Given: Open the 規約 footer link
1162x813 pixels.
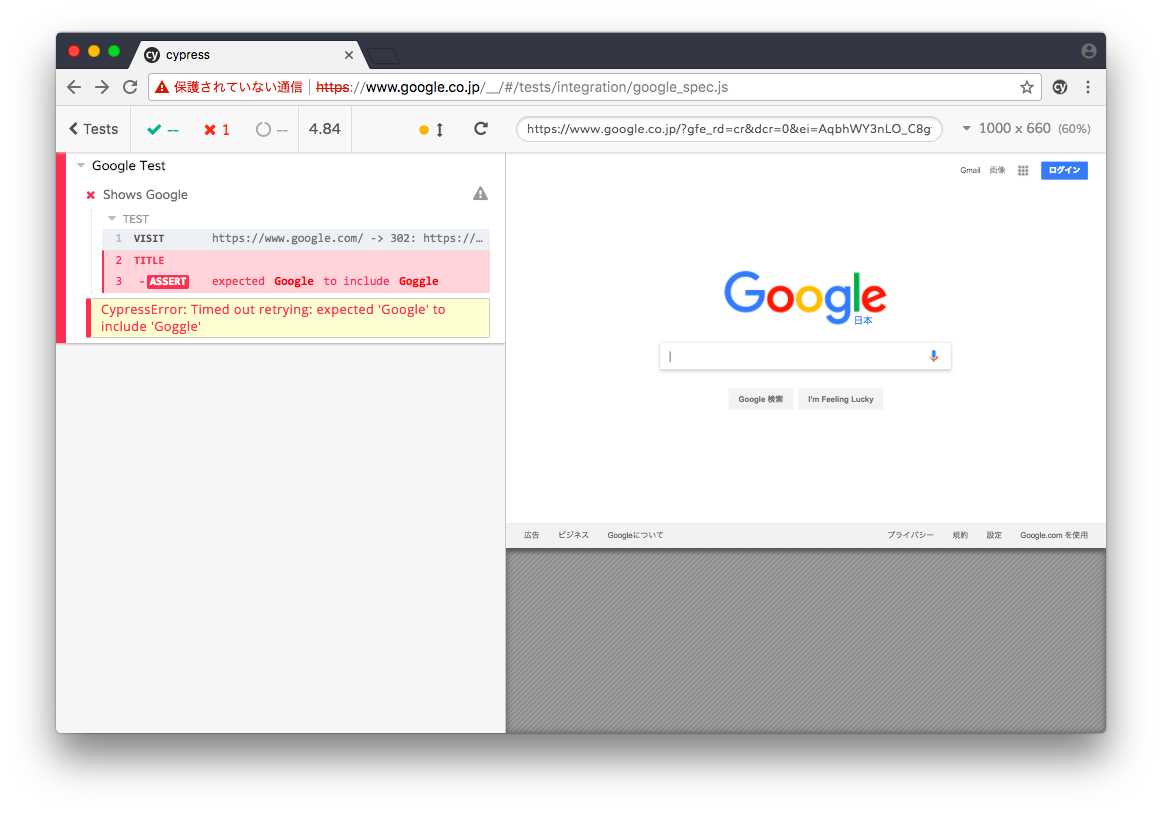Looking at the screenshot, I should click(960, 535).
